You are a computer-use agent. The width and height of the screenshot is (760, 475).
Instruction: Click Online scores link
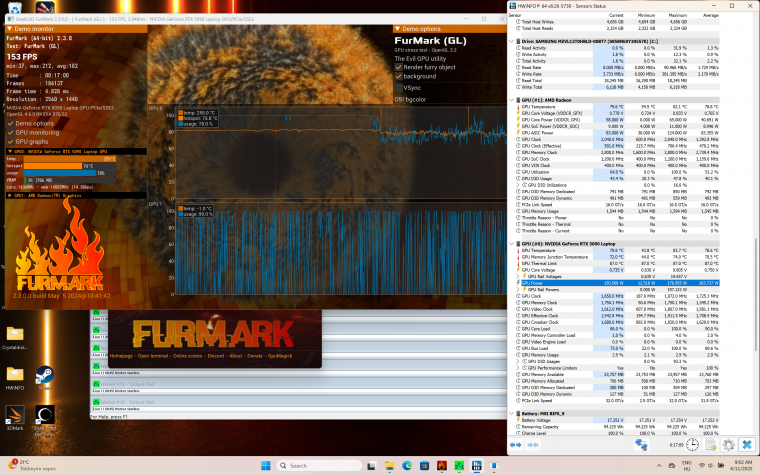[187, 356]
